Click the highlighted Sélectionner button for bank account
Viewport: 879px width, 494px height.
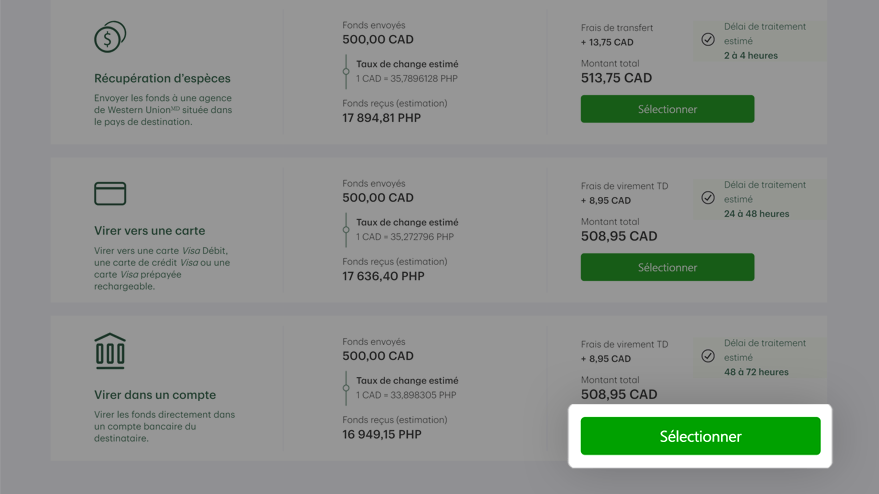pos(700,436)
